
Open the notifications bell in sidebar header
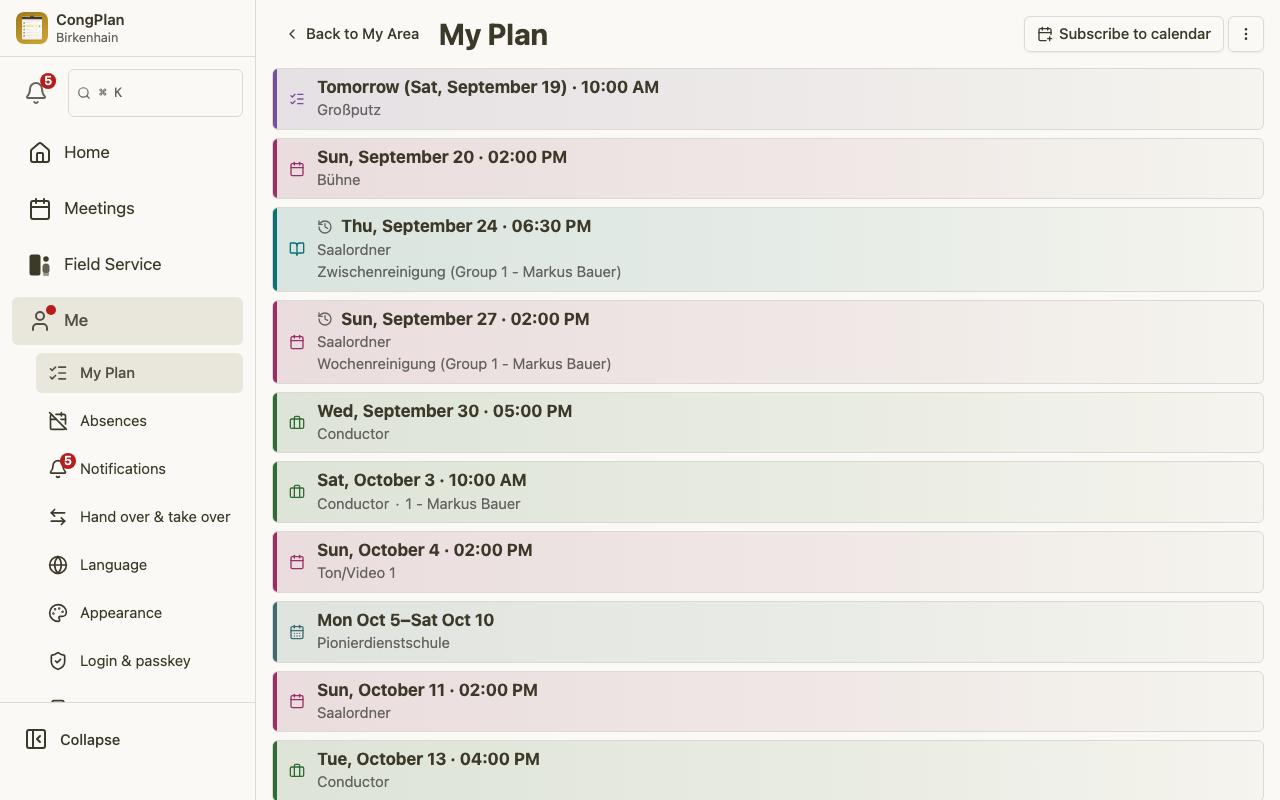36,93
